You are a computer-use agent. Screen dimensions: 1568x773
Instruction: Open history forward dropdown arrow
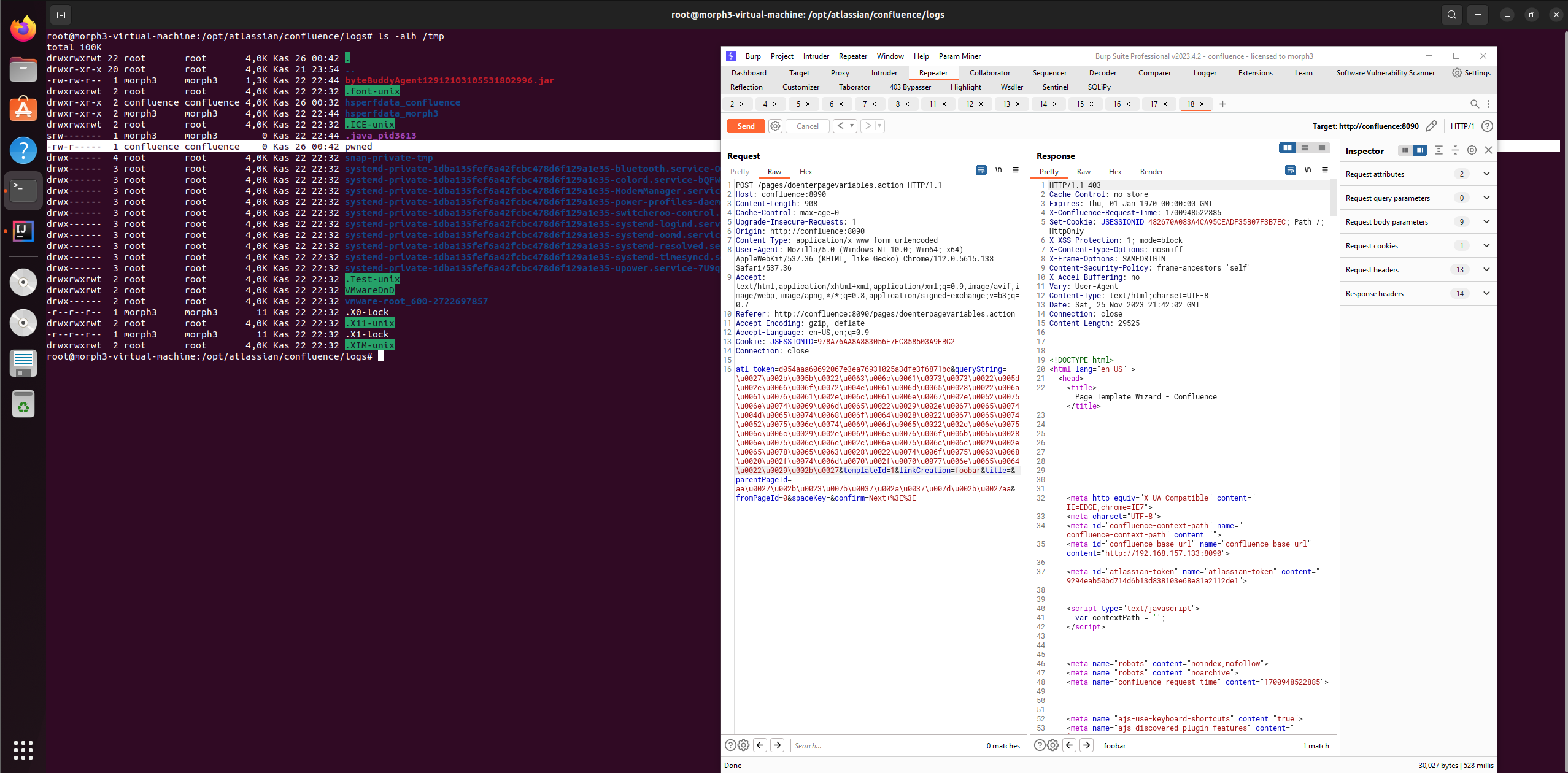[879, 126]
